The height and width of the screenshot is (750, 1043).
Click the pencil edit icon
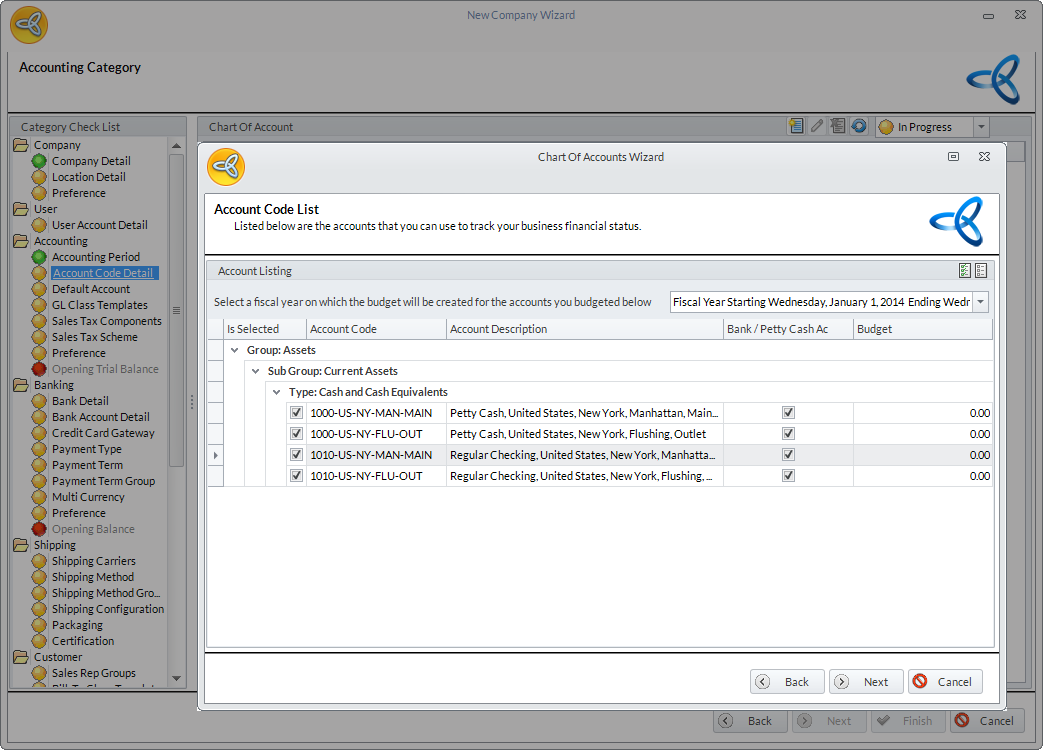click(x=817, y=126)
